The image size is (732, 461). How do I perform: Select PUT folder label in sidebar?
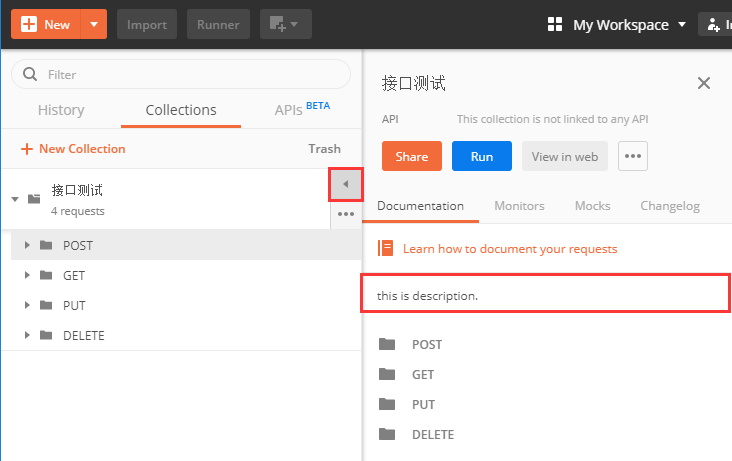(x=74, y=305)
